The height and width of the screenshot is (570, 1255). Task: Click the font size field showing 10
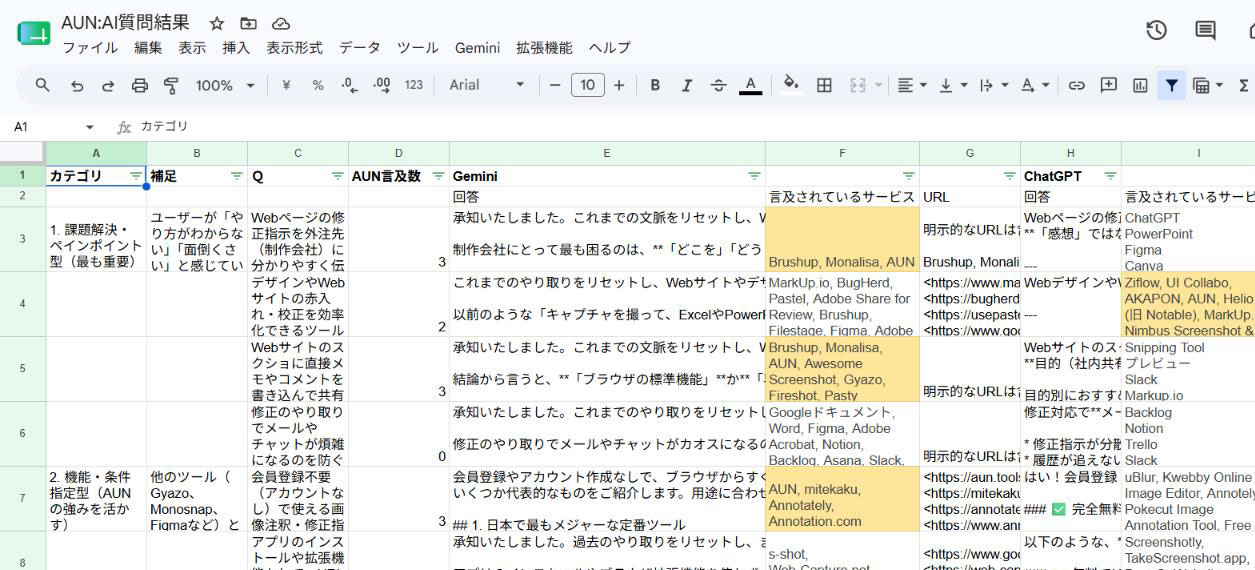point(588,85)
